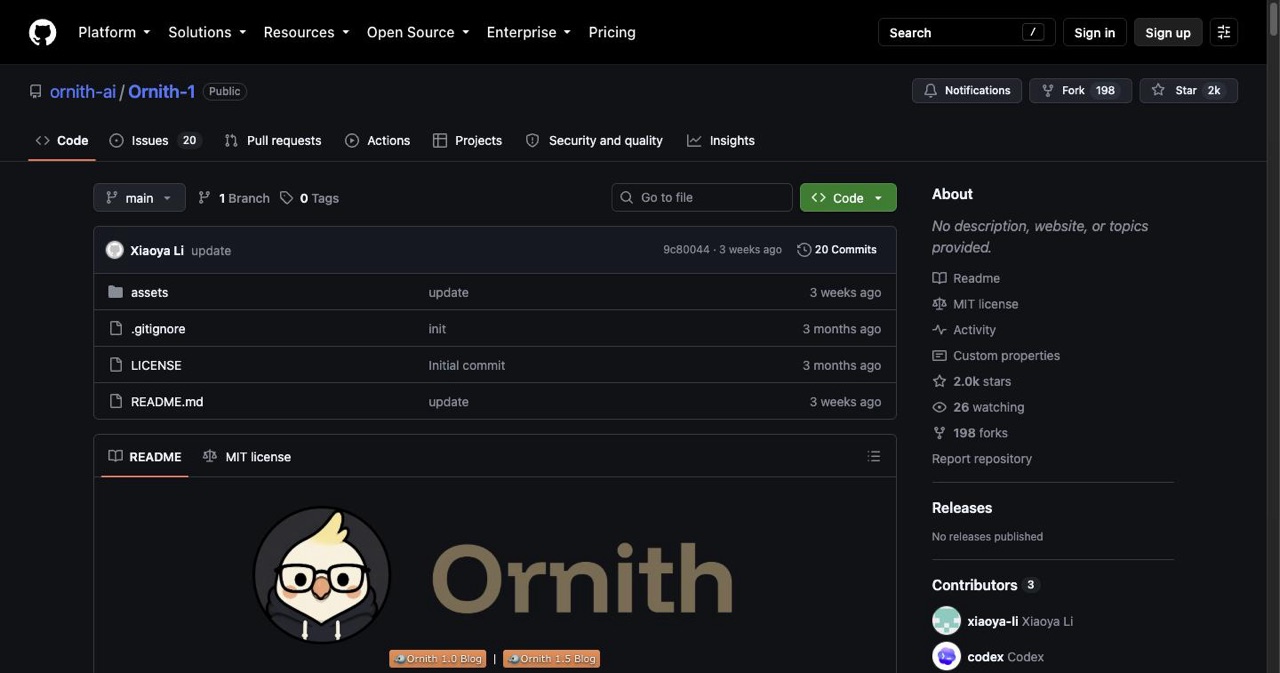Switch to the Projects tab

468,140
